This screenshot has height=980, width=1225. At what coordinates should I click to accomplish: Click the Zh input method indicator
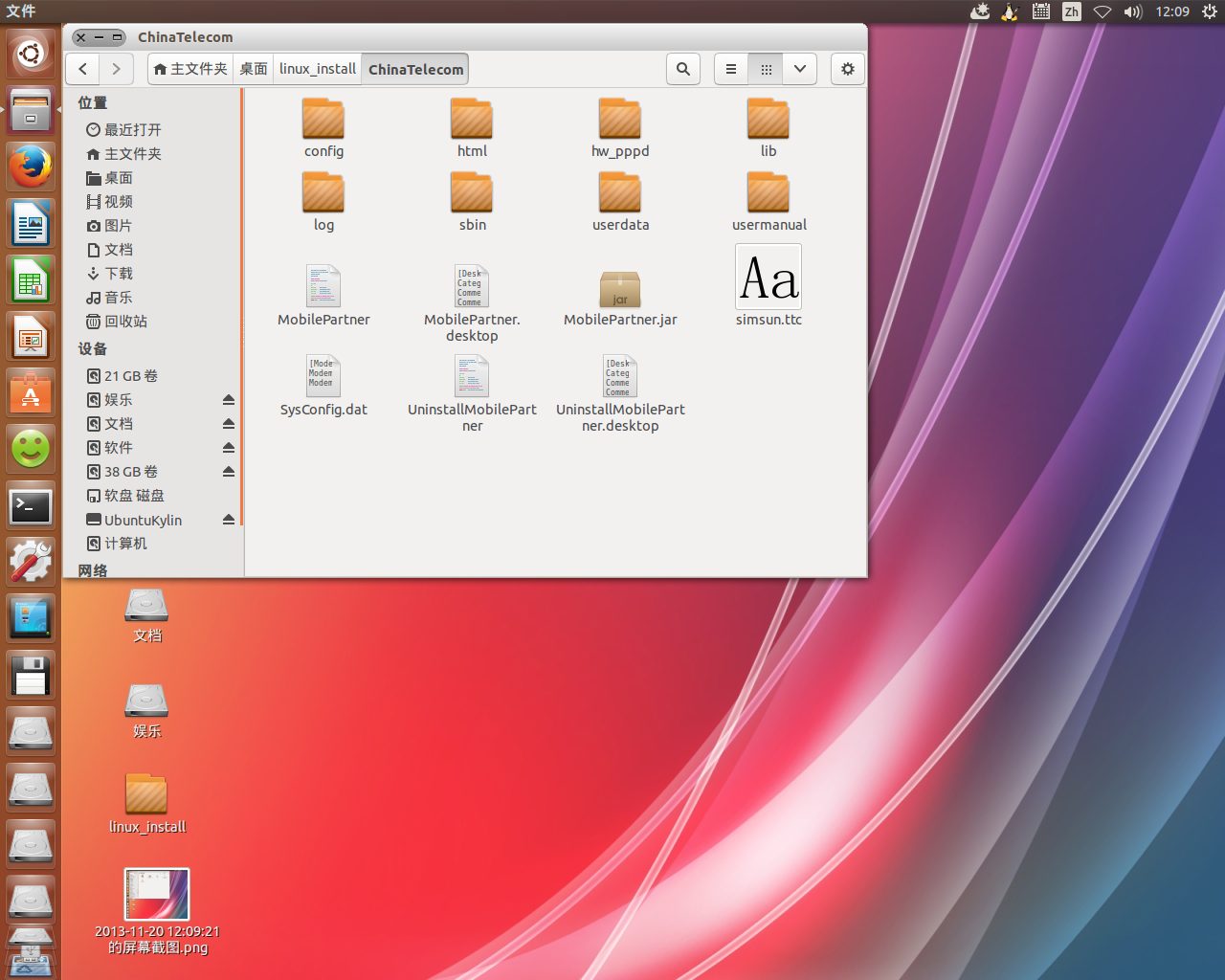[x=1072, y=11]
